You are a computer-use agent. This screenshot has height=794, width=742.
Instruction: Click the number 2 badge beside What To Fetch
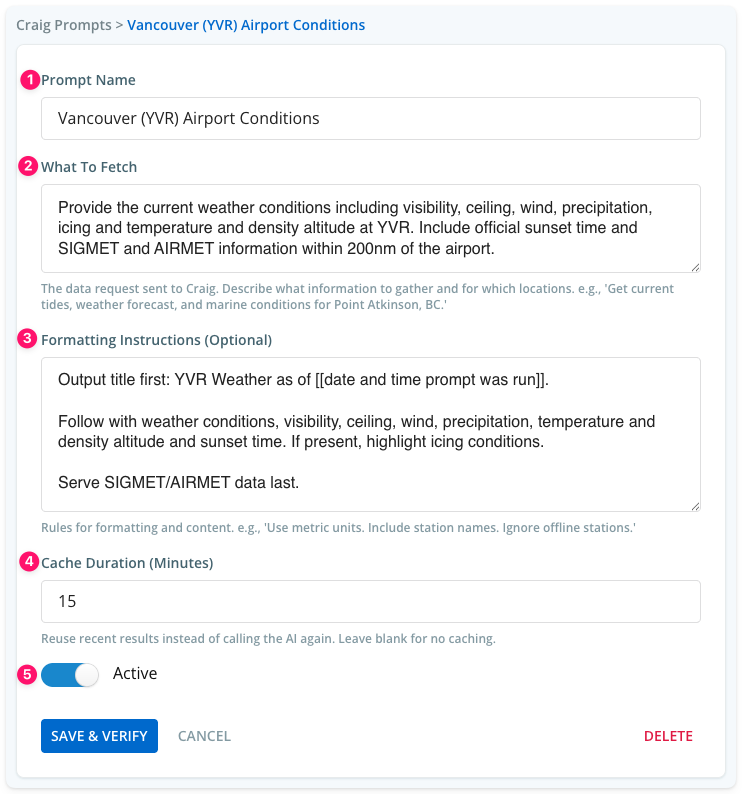pyautogui.click(x=28, y=166)
